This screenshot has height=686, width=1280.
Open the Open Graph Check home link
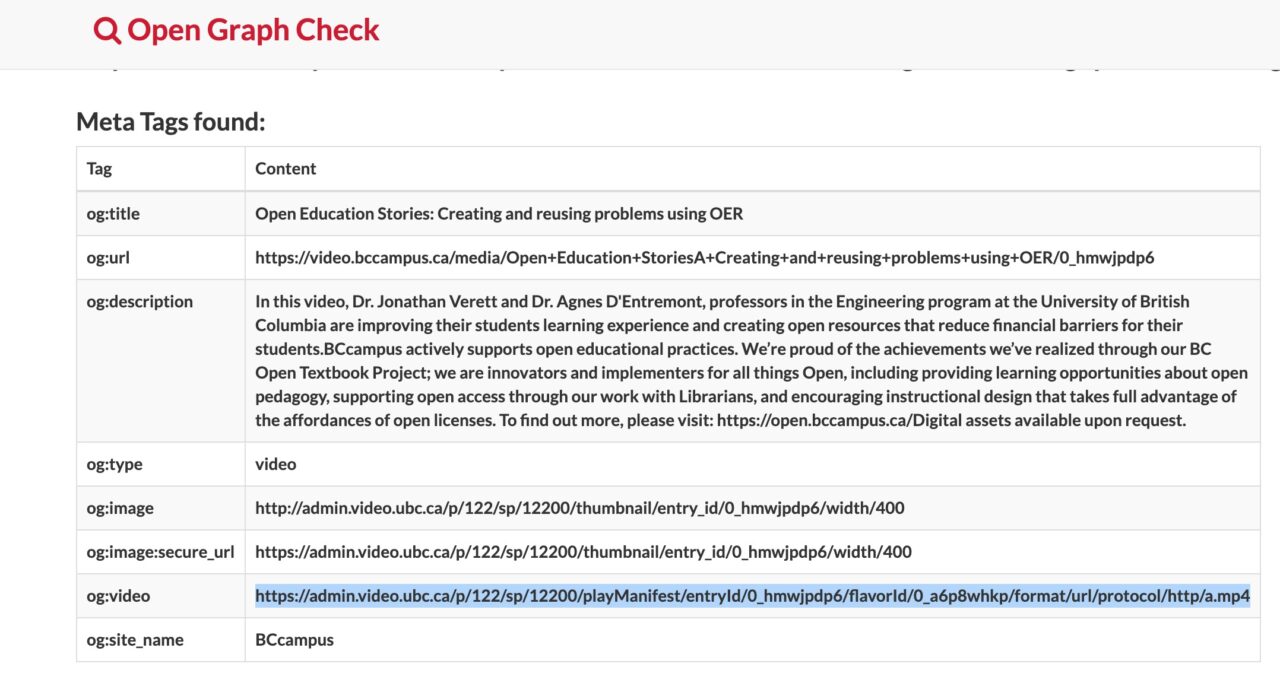click(236, 30)
